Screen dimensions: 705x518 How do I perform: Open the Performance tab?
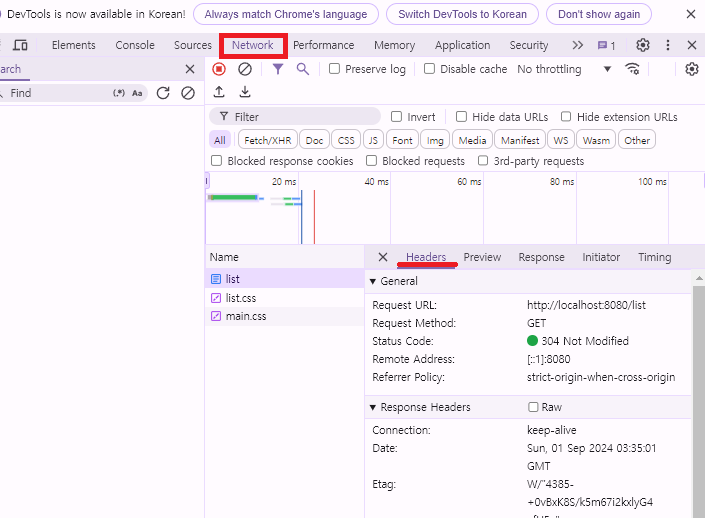324,45
